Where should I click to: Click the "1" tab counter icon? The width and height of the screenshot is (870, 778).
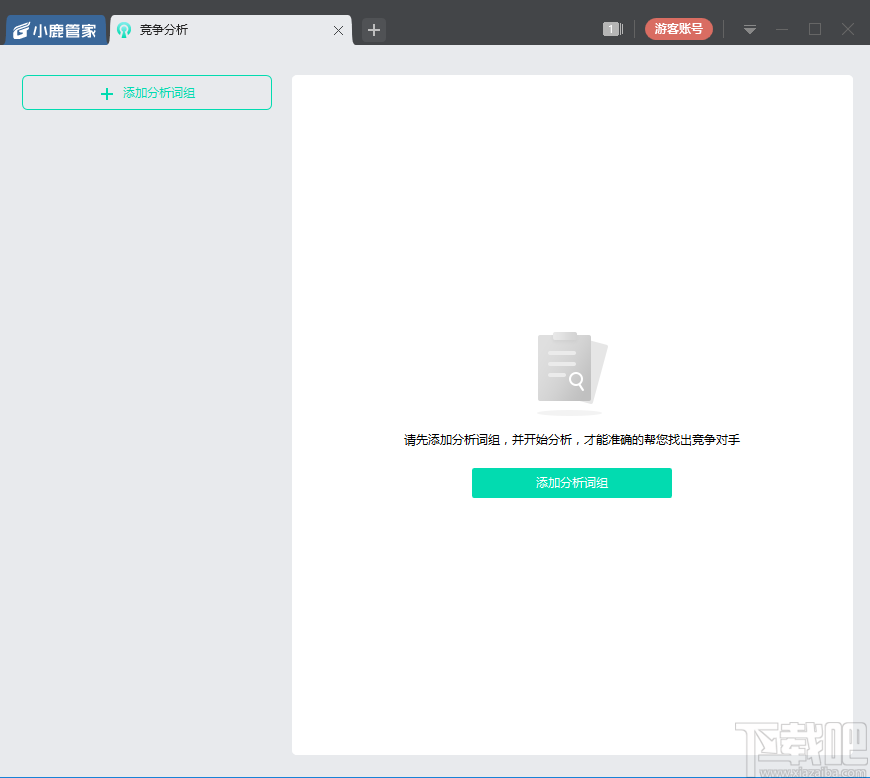(x=611, y=29)
